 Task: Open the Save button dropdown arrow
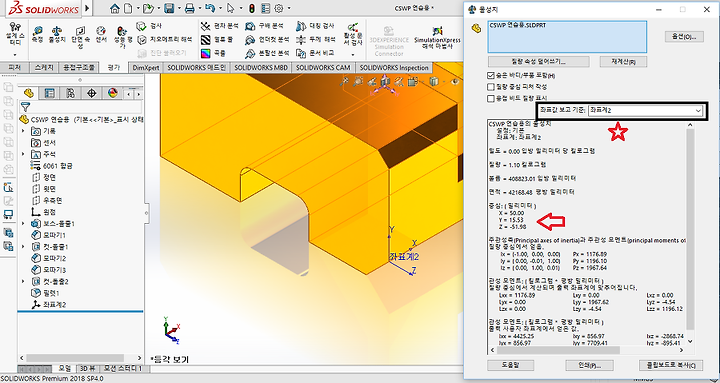pos(179,8)
